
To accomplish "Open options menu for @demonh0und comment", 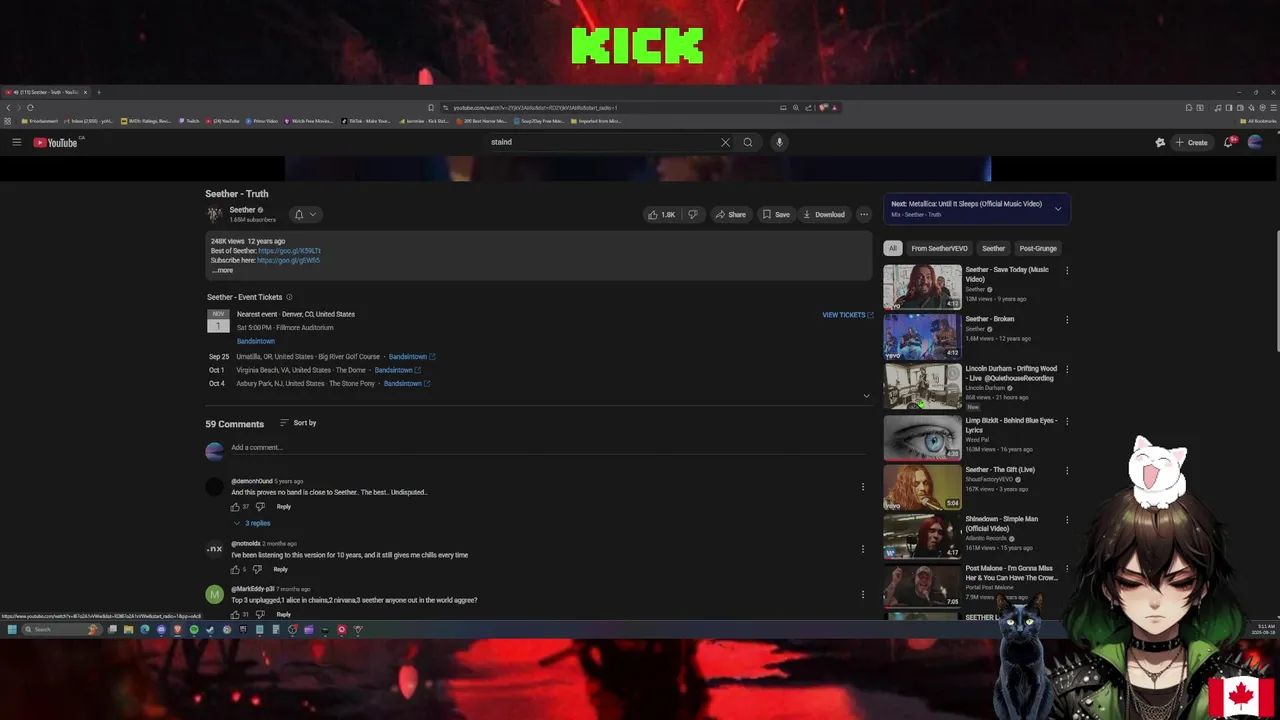I will click(863, 487).
